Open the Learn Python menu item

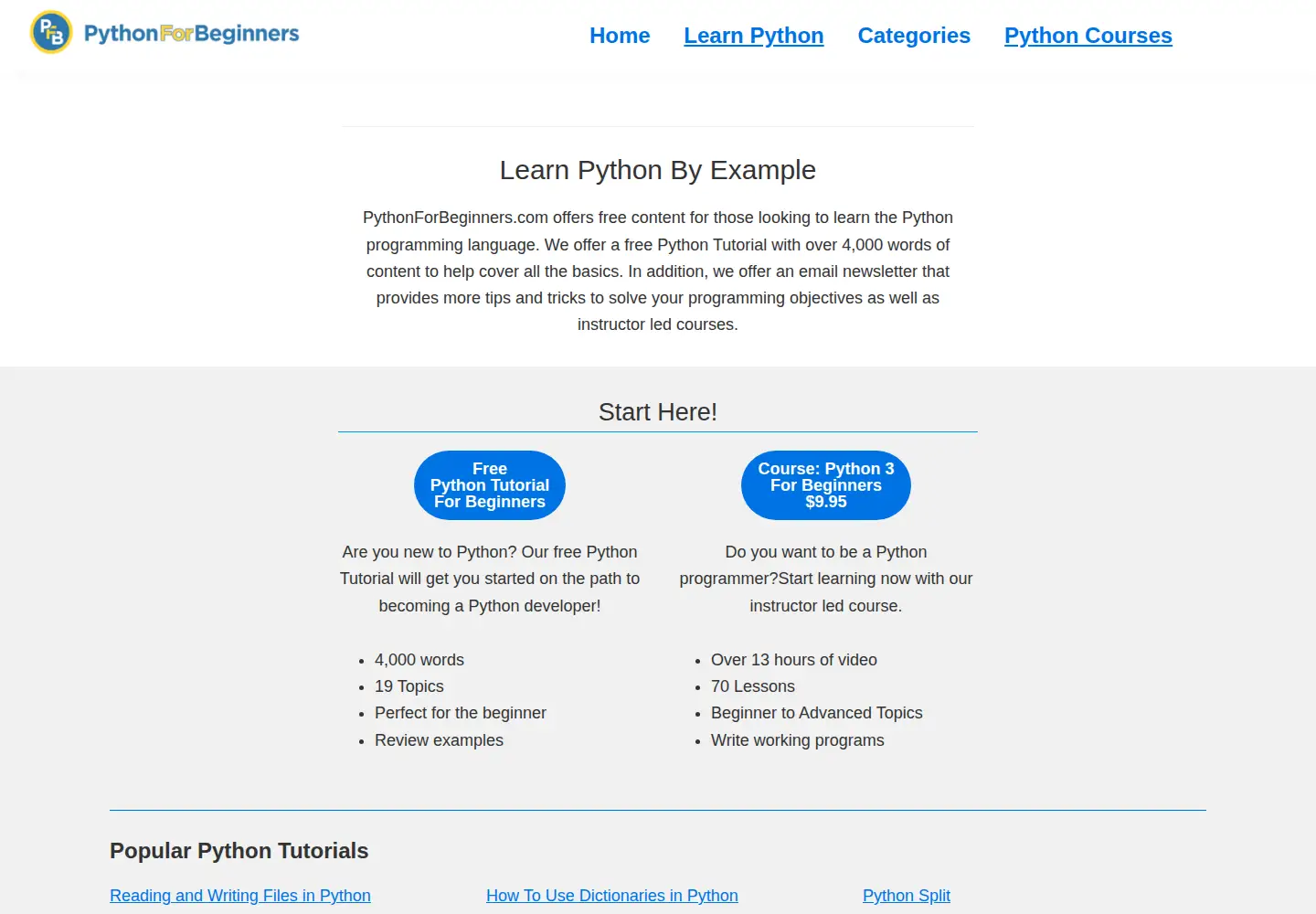click(754, 36)
